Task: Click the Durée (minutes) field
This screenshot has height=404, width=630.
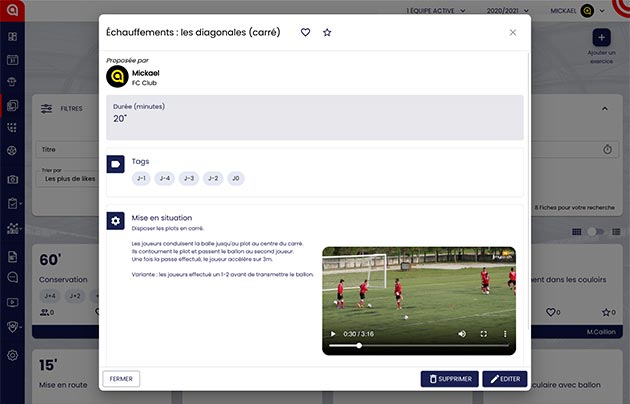Action: 315,117
